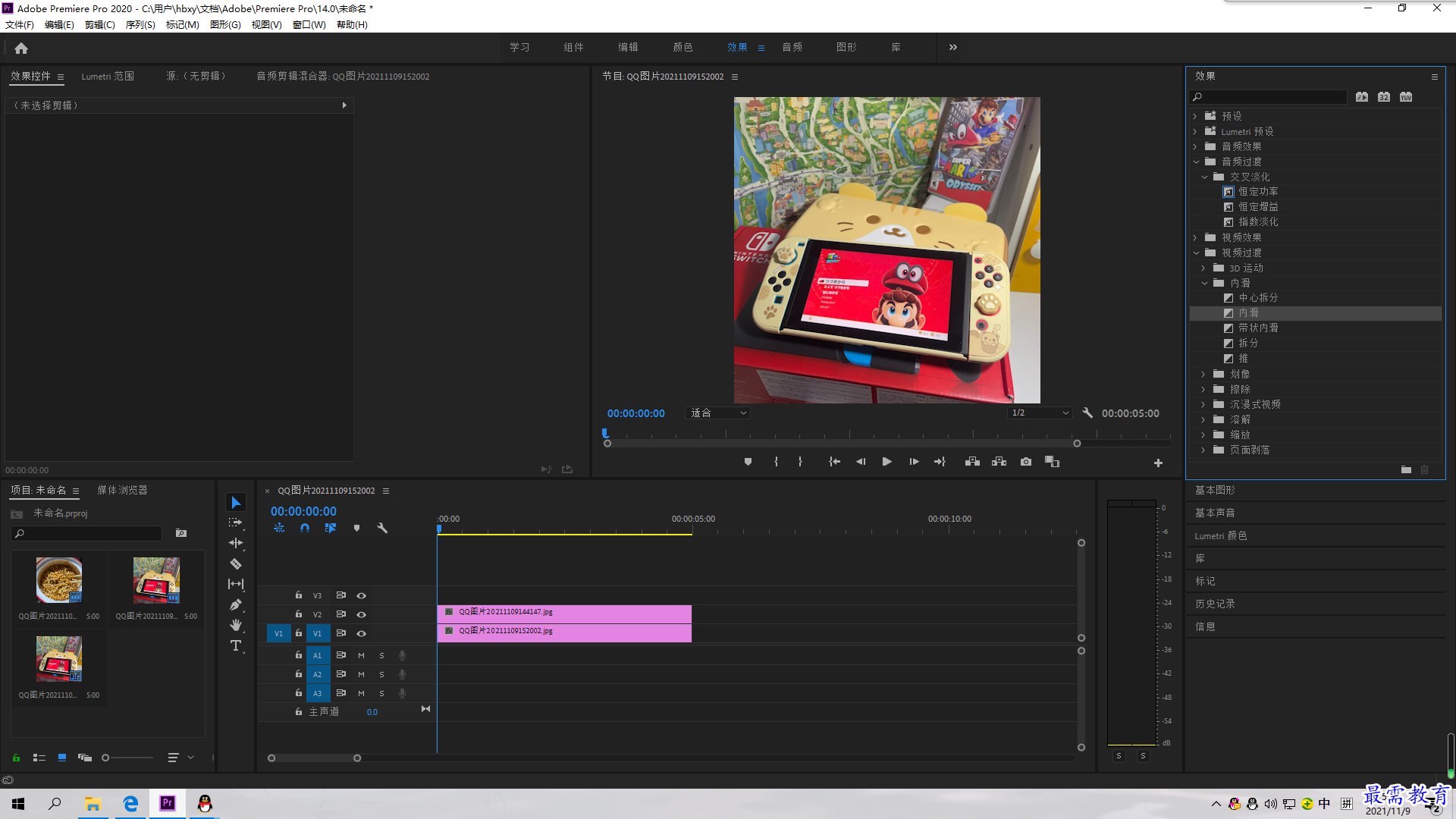Select the Razor tool
The image size is (1456, 819).
[236, 563]
